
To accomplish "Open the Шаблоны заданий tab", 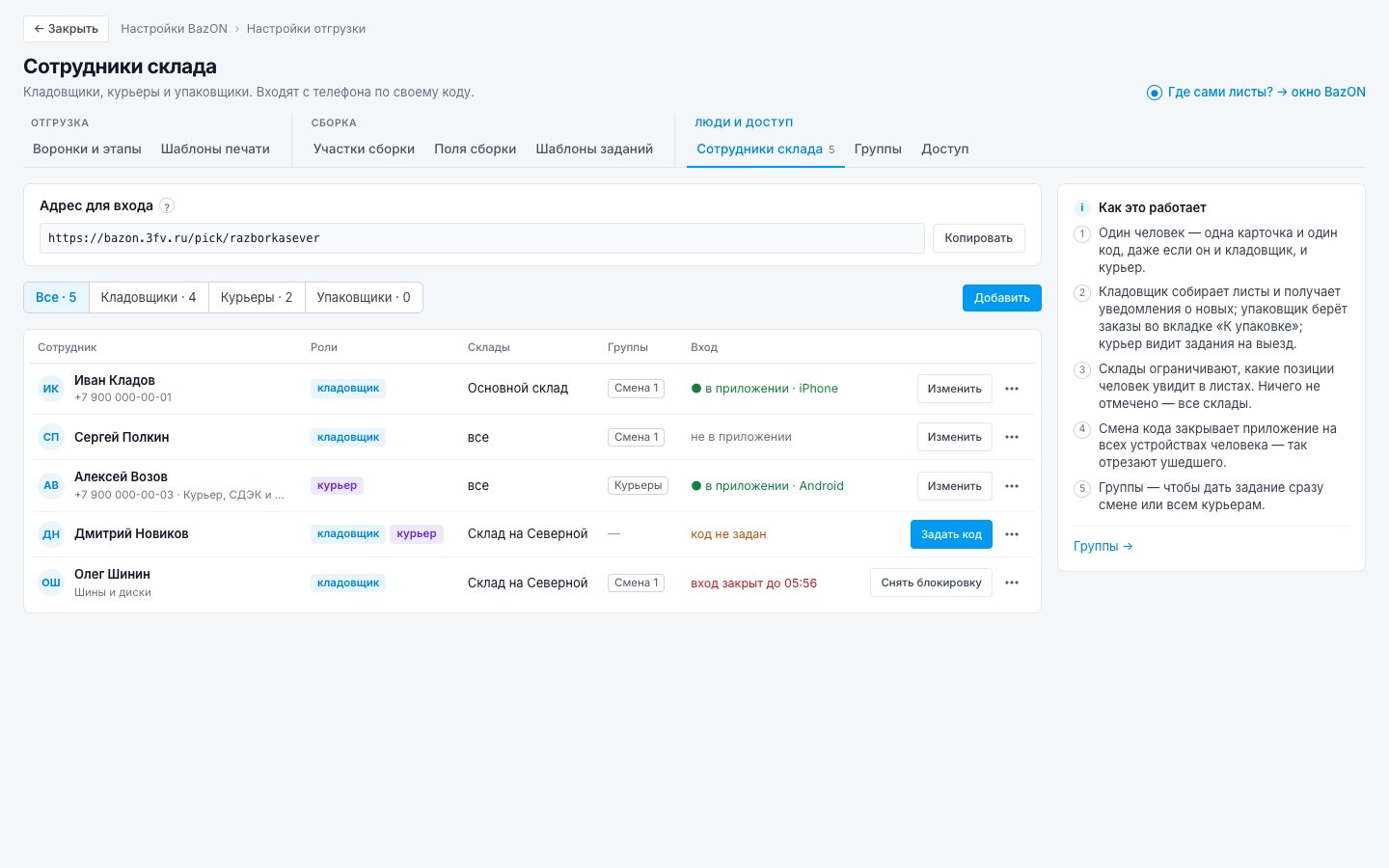I will [594, 149].
